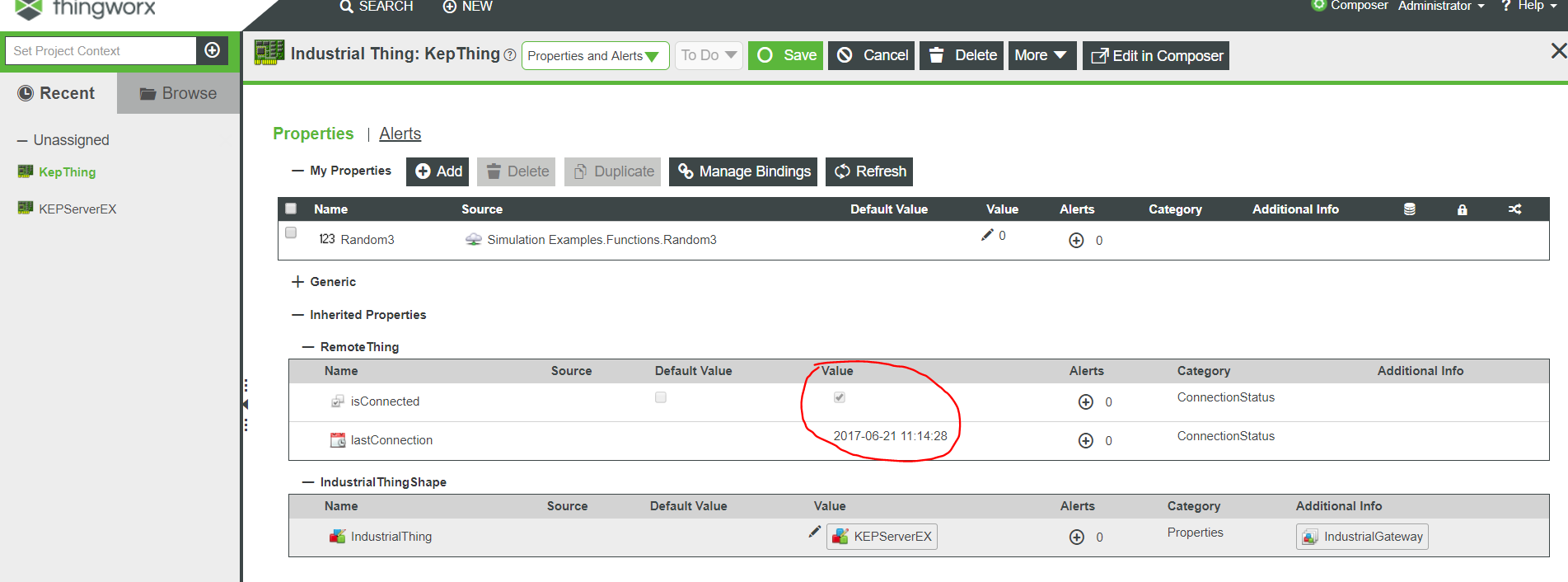1568x582 pixels.
Task: Open Composer from top bar
Action: coord(1350,7)
